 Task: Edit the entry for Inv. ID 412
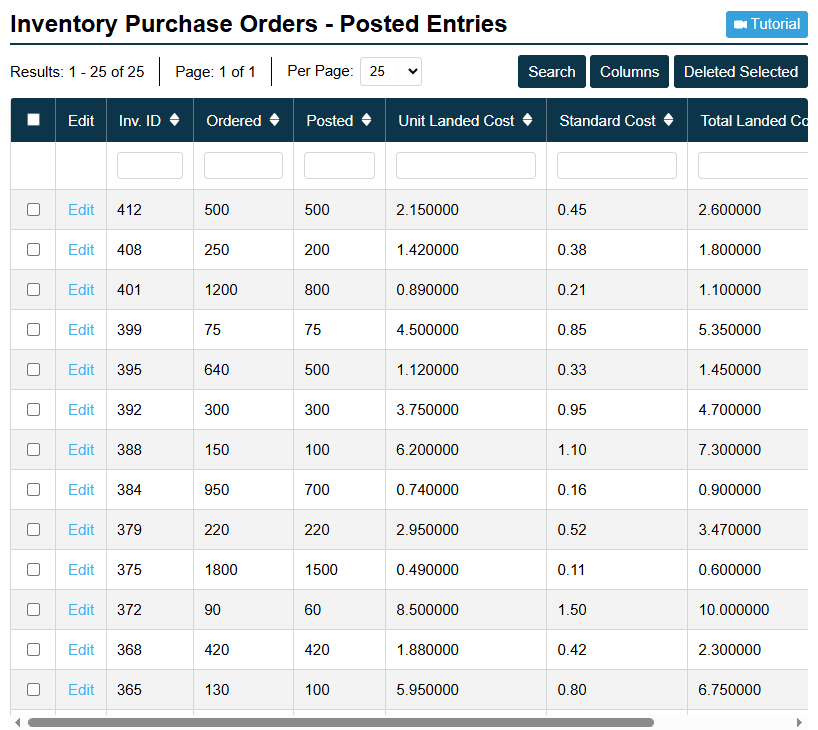pyautogui.click(x=81, y=210)
